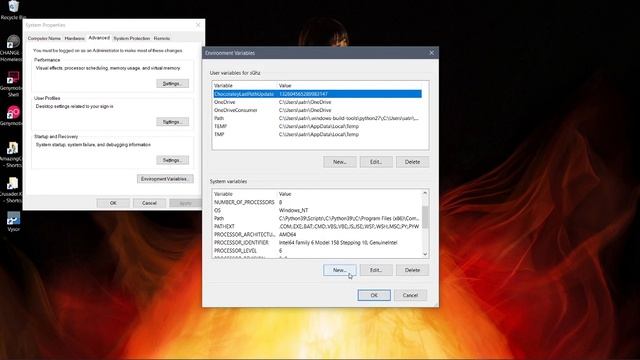The width and height of the screenshot is (640, 360).
Task: Select the TEMP user variable row
Action: tap(317, 127)
